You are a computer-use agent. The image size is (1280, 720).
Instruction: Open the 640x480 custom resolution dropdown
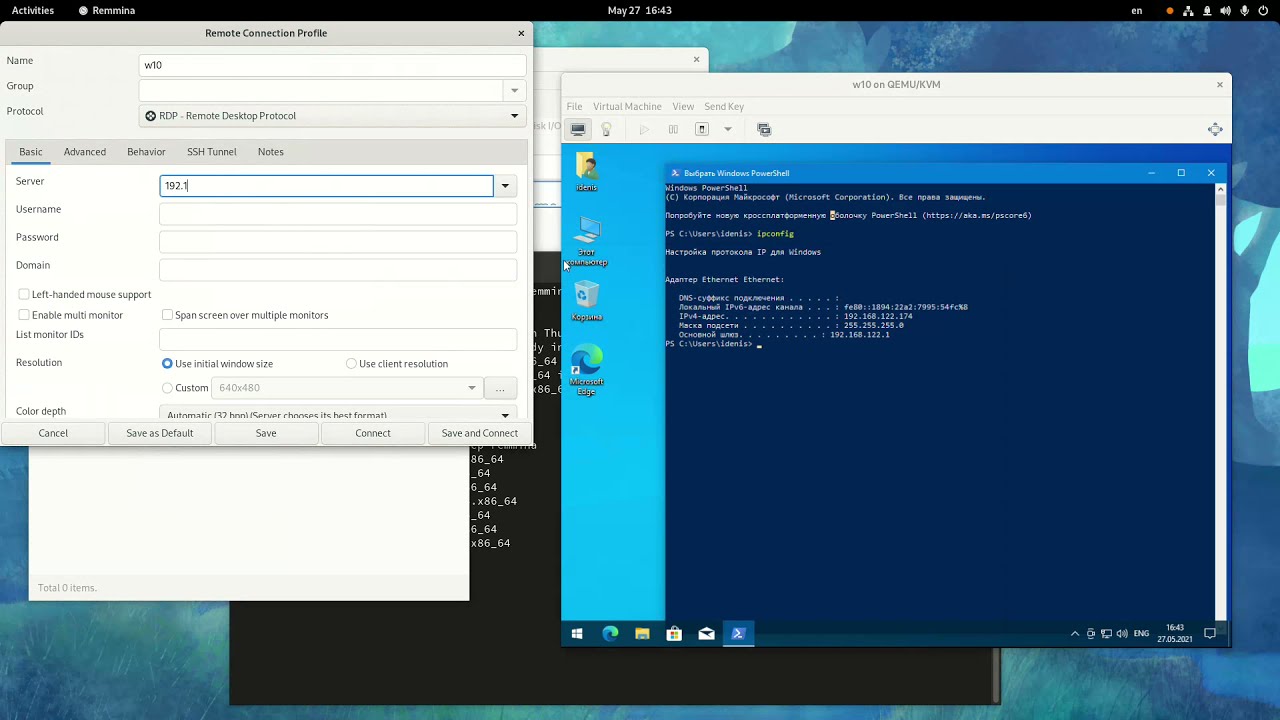click(347, 388)
